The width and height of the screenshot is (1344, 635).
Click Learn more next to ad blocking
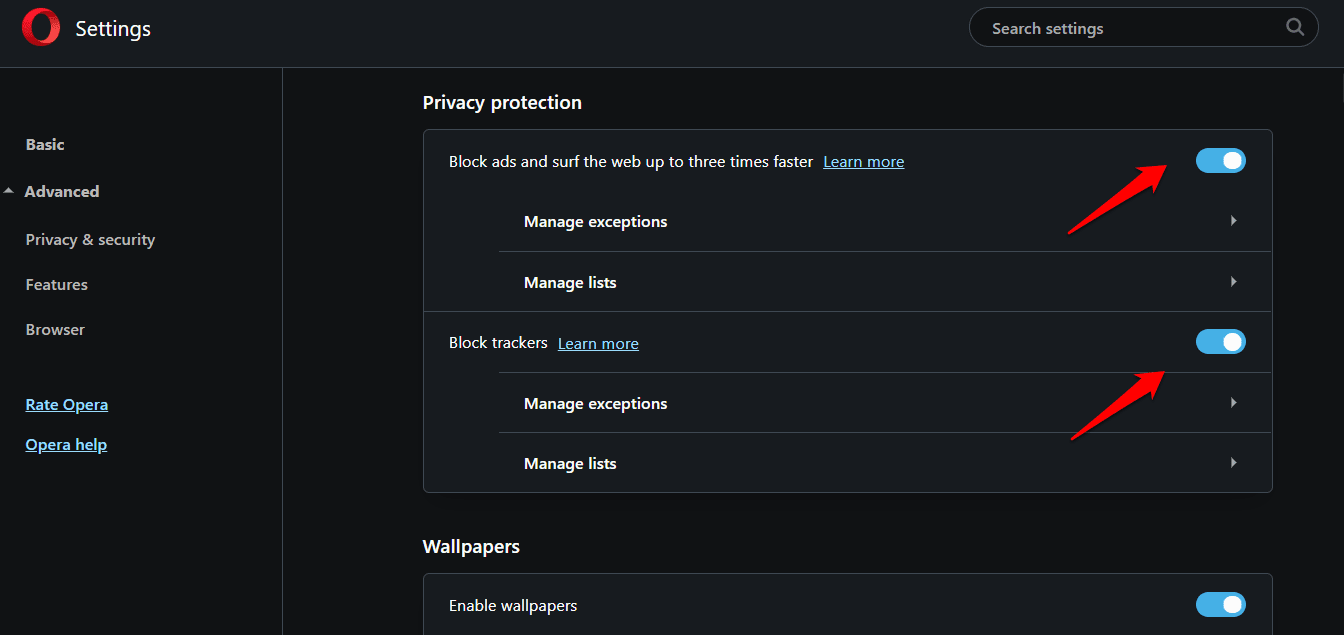[863, 161]
